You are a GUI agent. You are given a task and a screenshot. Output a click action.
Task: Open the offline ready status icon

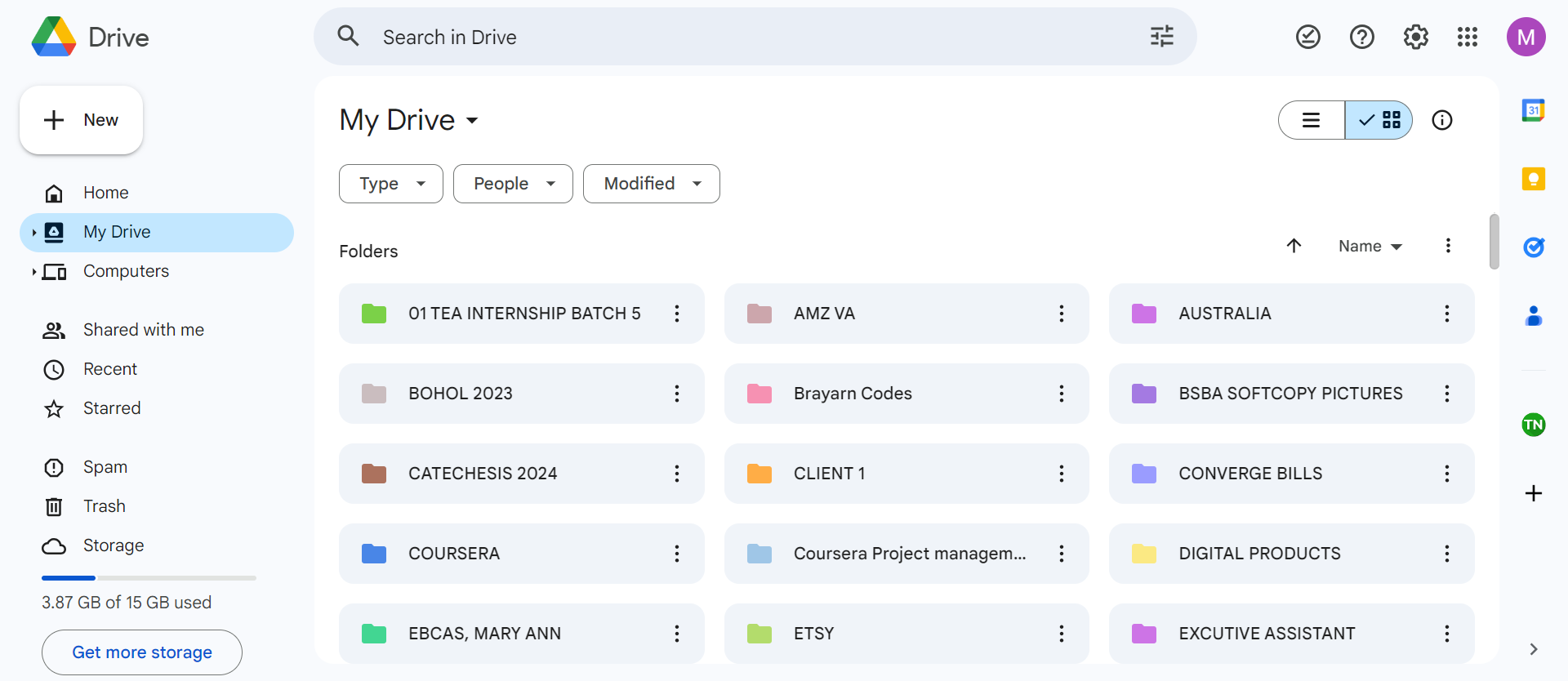(1307, 37)
